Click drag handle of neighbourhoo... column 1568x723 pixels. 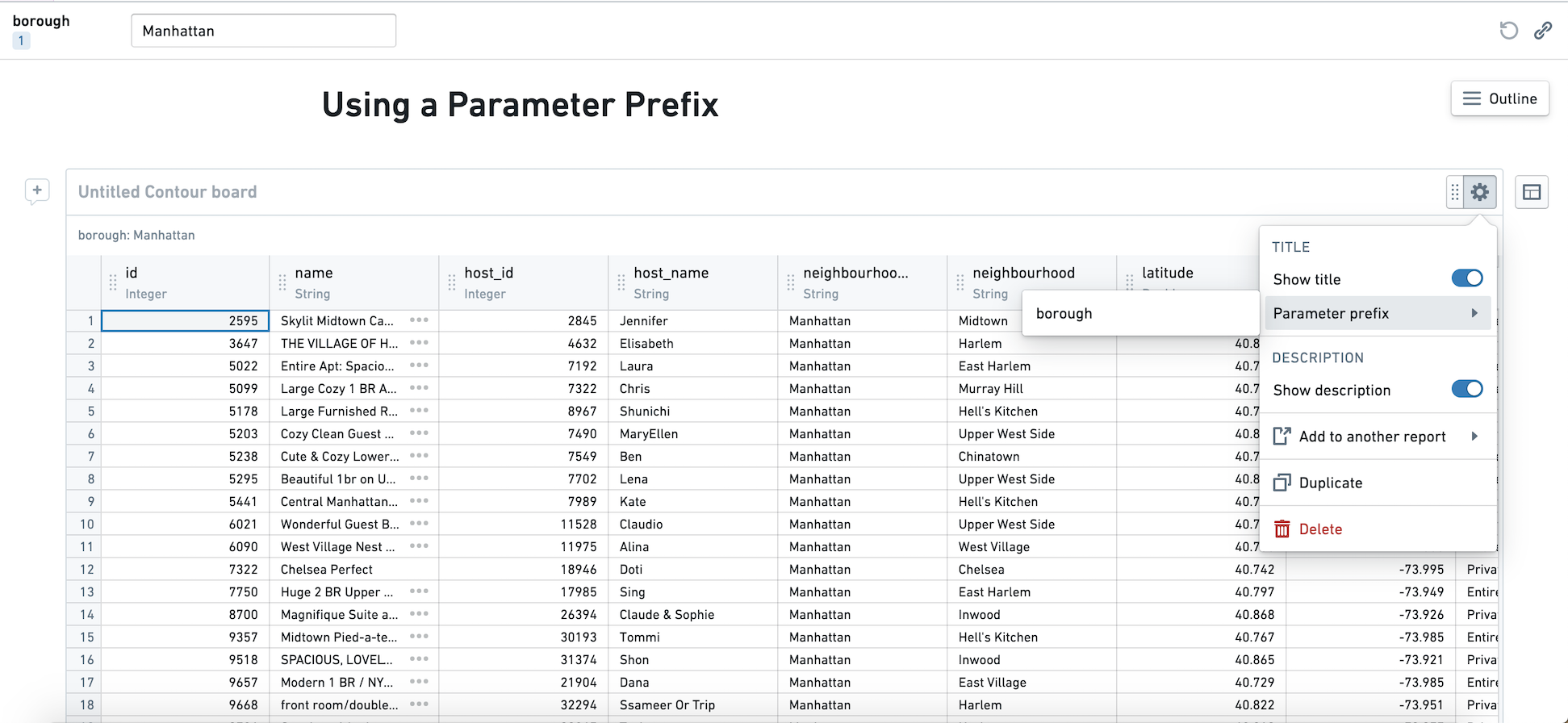click(x=791, y=282)
